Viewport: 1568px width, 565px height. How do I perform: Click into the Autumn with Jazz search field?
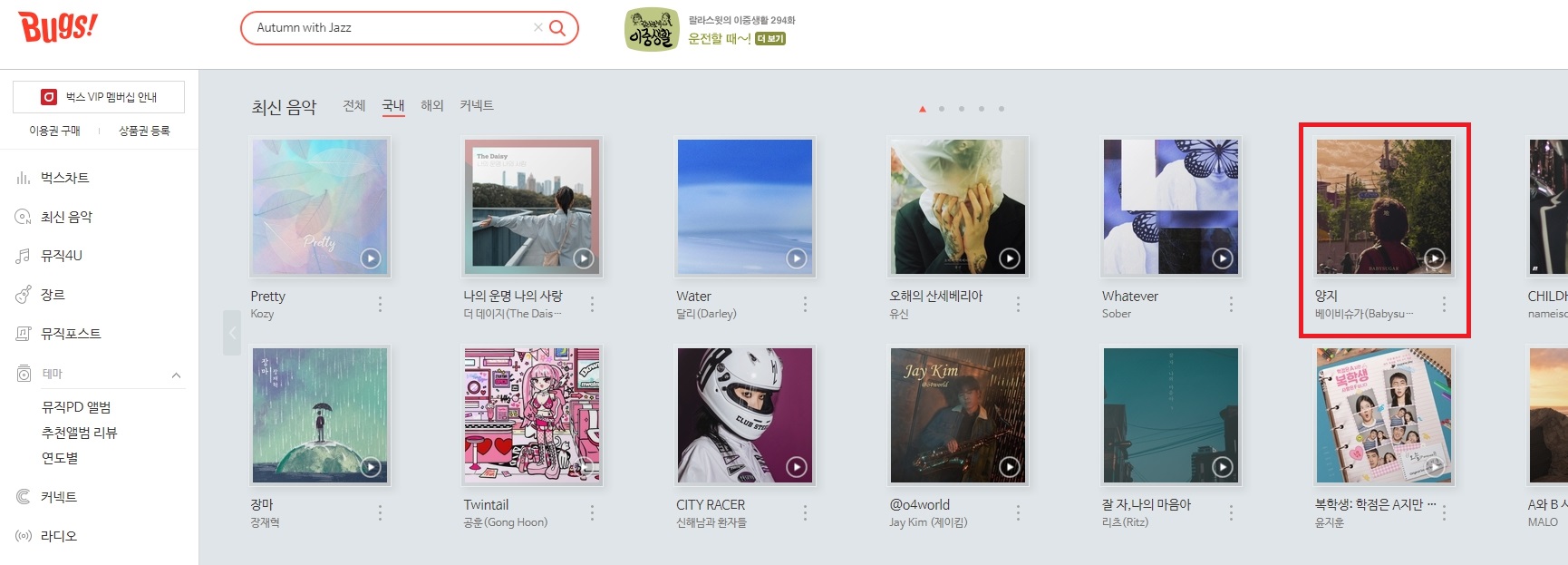pos(390,28)
